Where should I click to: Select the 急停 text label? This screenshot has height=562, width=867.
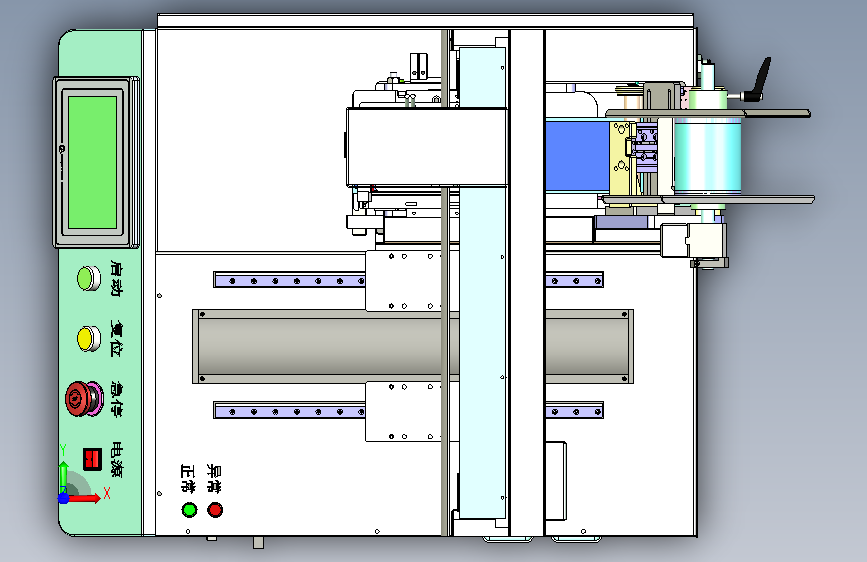click(x=117, y=398)
